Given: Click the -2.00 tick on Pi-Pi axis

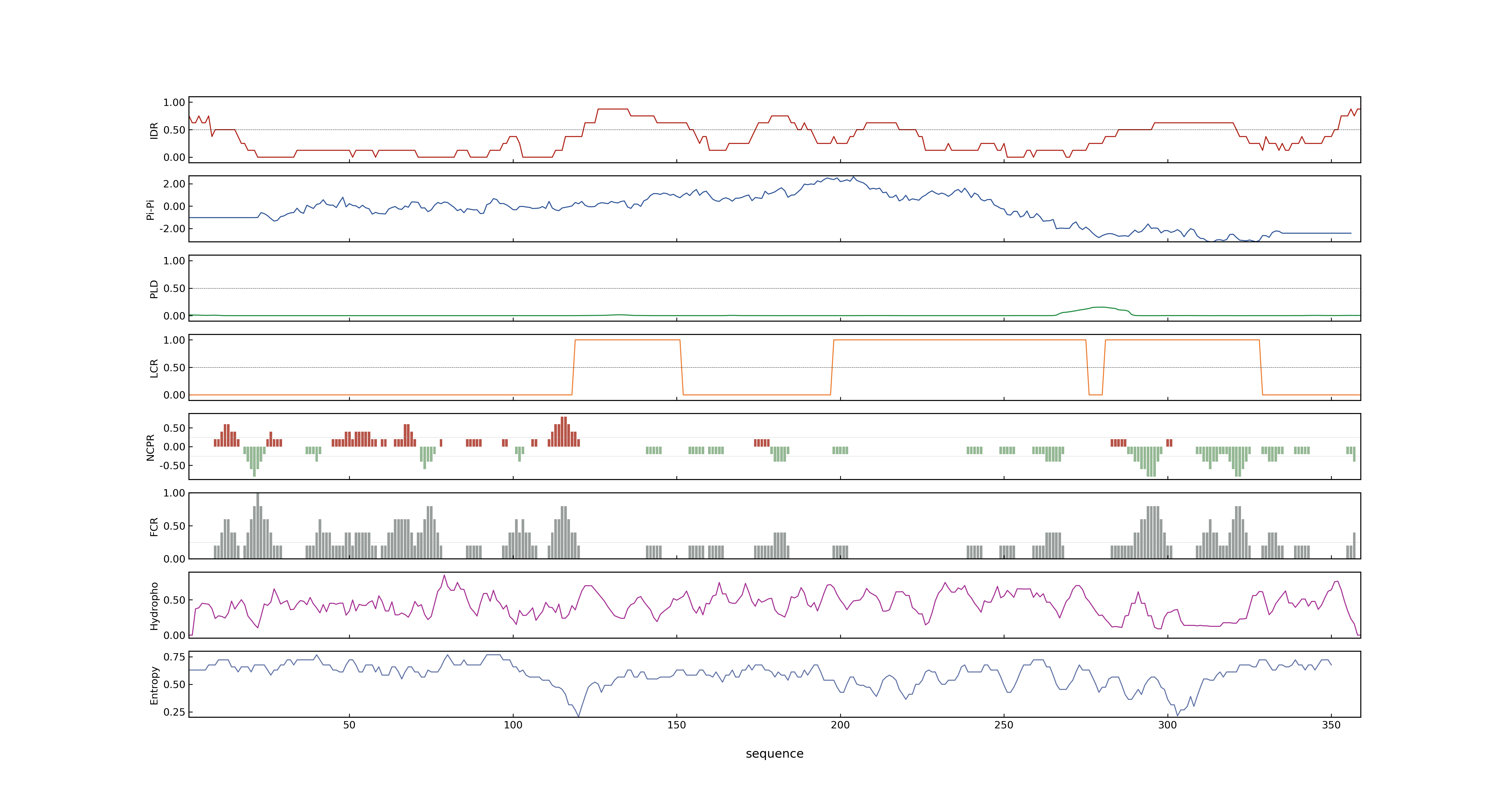Looking at the screenshot, I should point(172,229).
